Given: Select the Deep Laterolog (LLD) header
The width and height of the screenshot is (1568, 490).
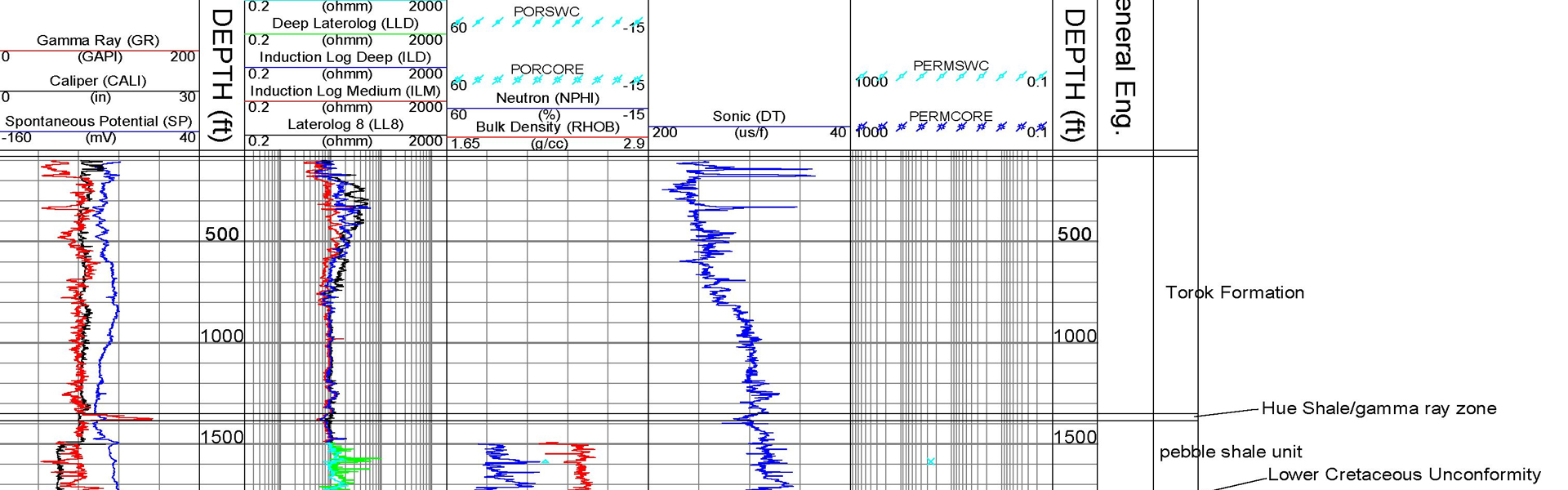Looking at the screenshot, I should click(345, 23).
